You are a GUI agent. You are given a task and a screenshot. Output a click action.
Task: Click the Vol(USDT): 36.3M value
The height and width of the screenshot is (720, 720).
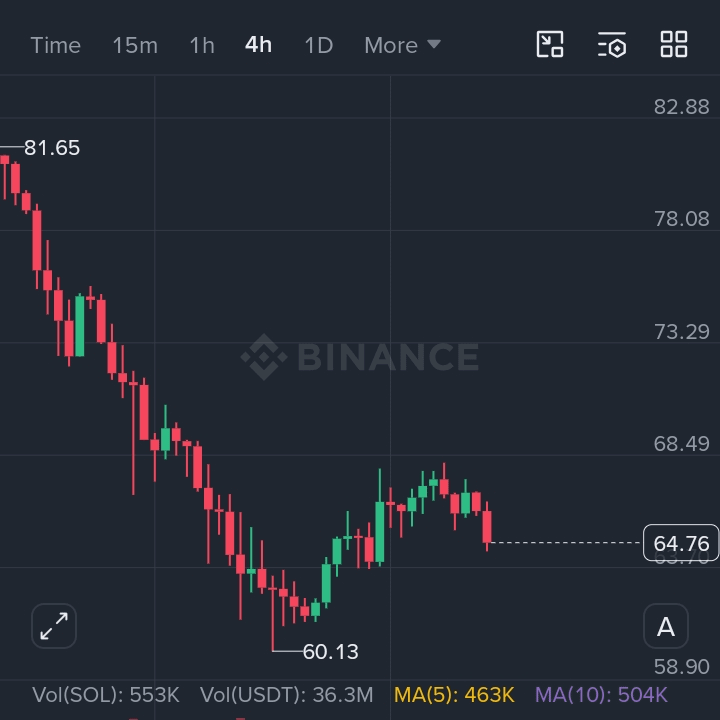click(x=287, y=695)
